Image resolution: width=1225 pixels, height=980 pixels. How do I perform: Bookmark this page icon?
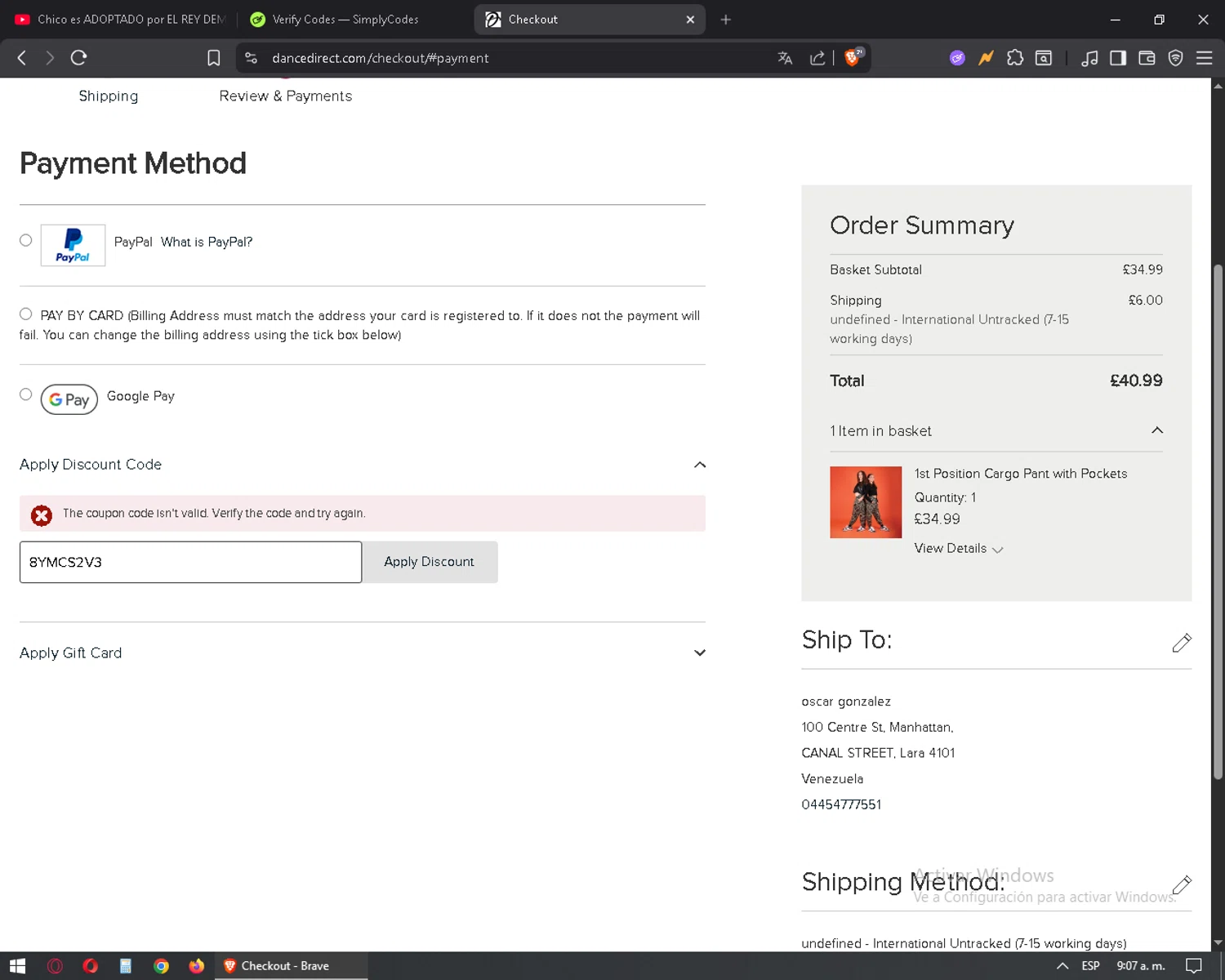click(214, 58)
